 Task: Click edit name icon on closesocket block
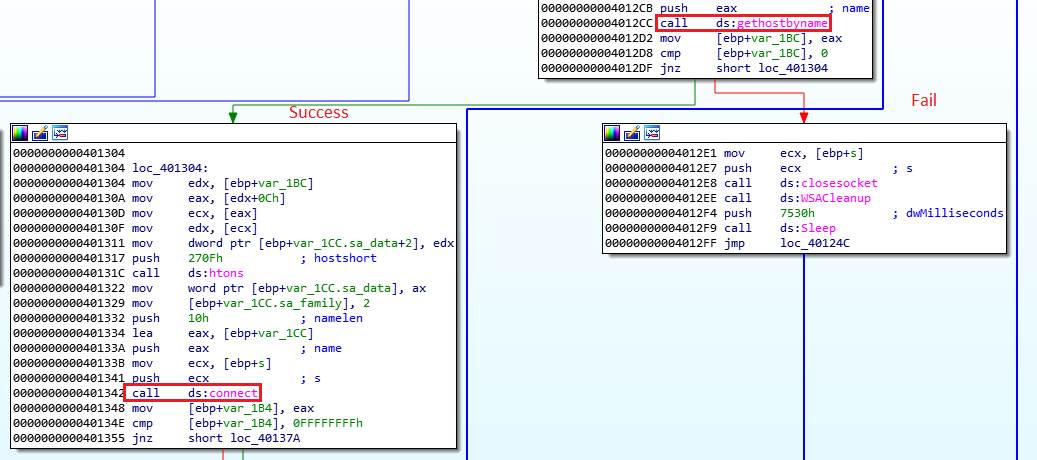coord(632,133)
